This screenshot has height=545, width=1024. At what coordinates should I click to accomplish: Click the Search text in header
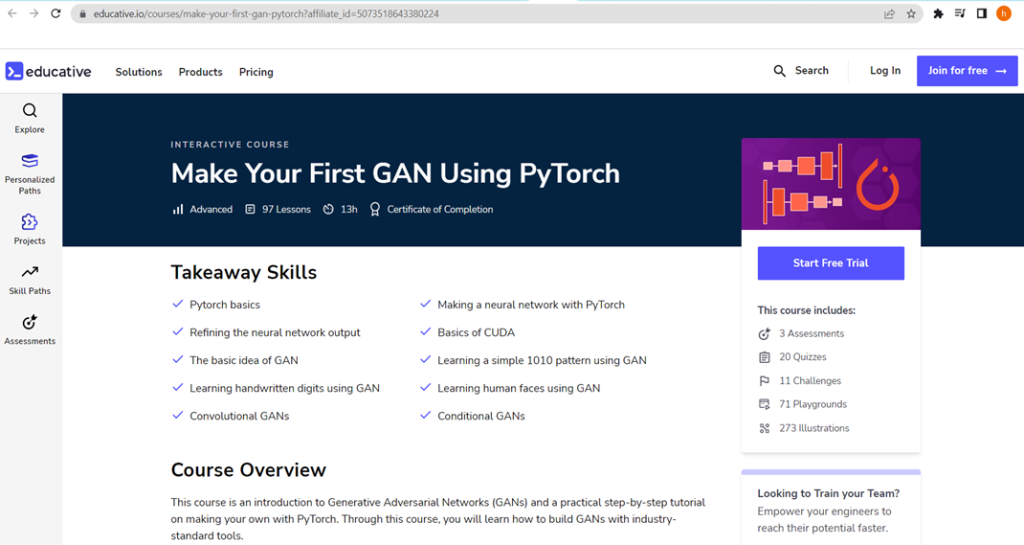point(811,70)
